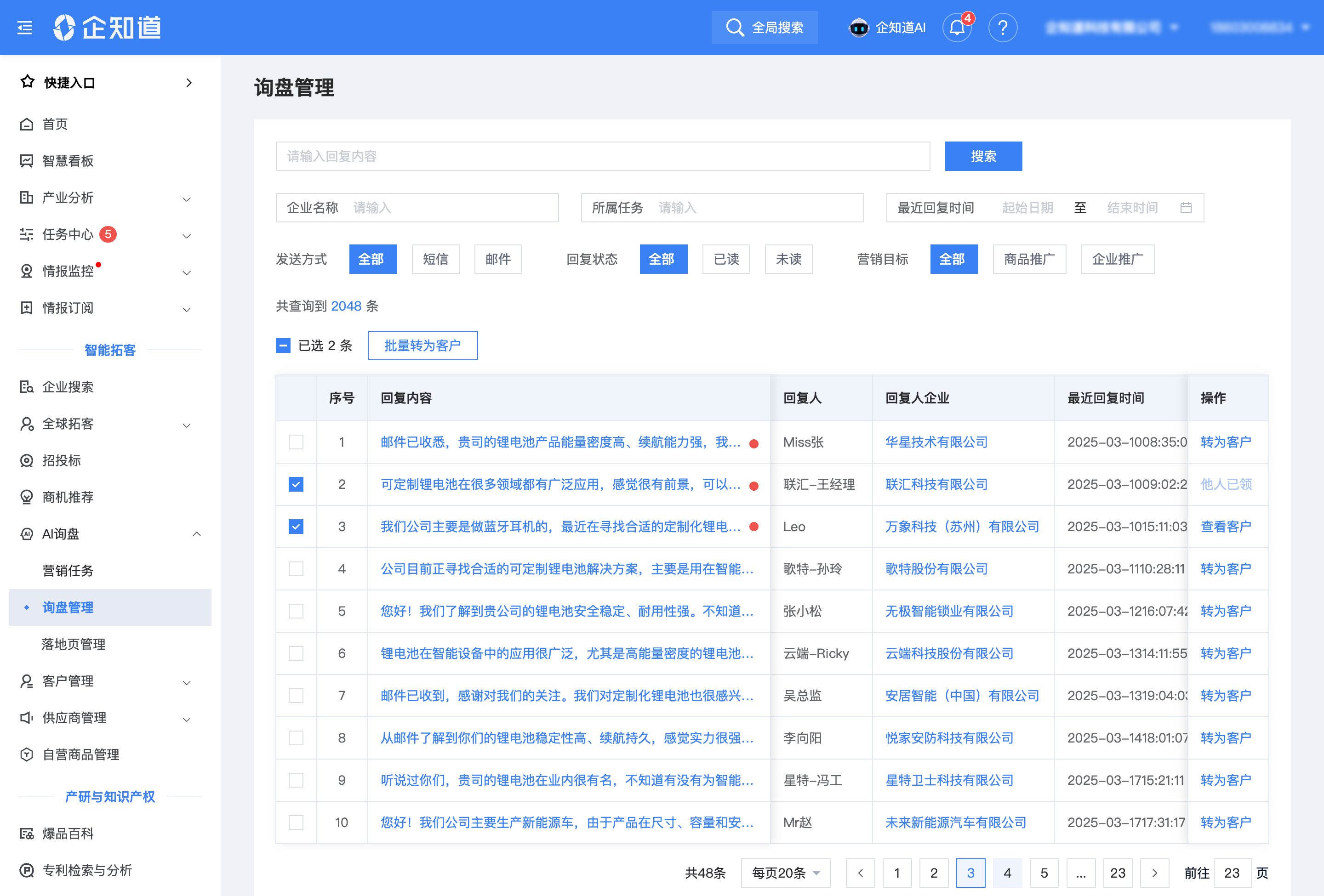
Task: Click the 请输入回复内容 search field
Action: pos(602,157)
